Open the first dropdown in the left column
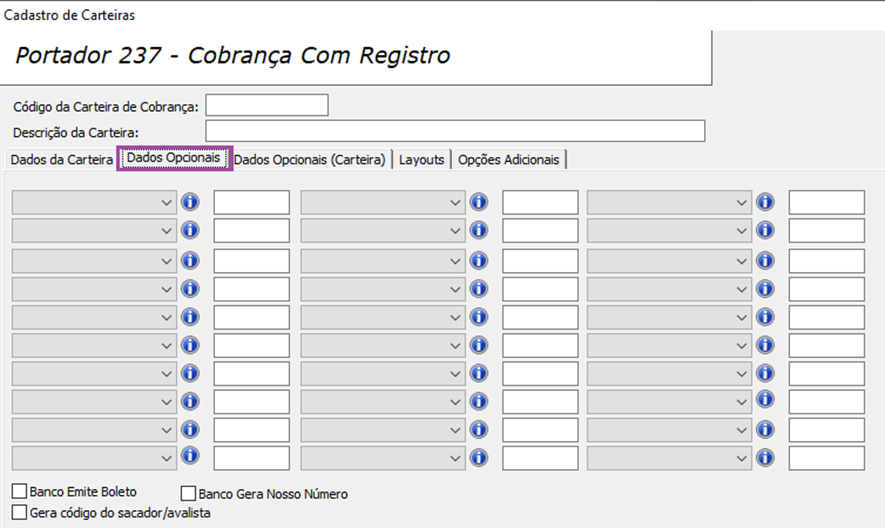 pyautogui.click(x=94, y=202)
